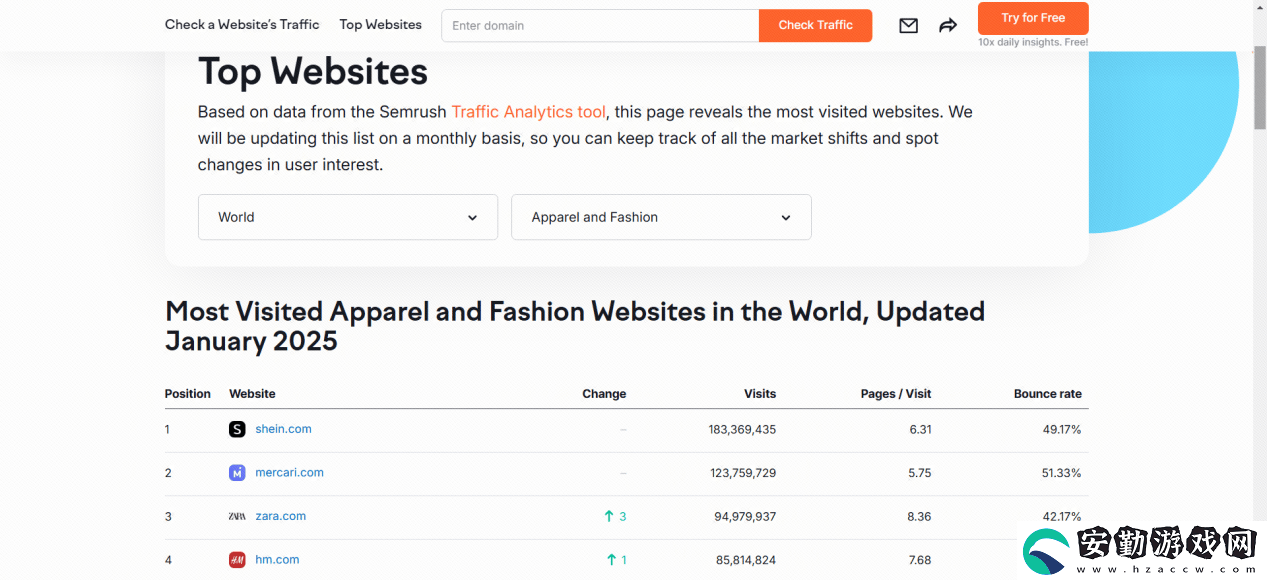Open the shein.com link
1267x580 pixels.
pos(283,429)
